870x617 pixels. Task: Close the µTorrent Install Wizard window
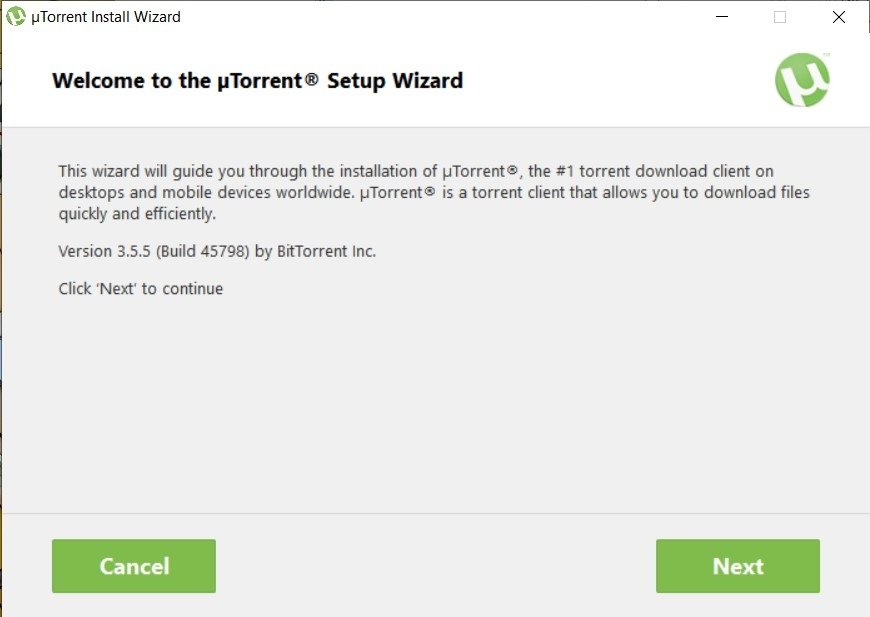839,17
